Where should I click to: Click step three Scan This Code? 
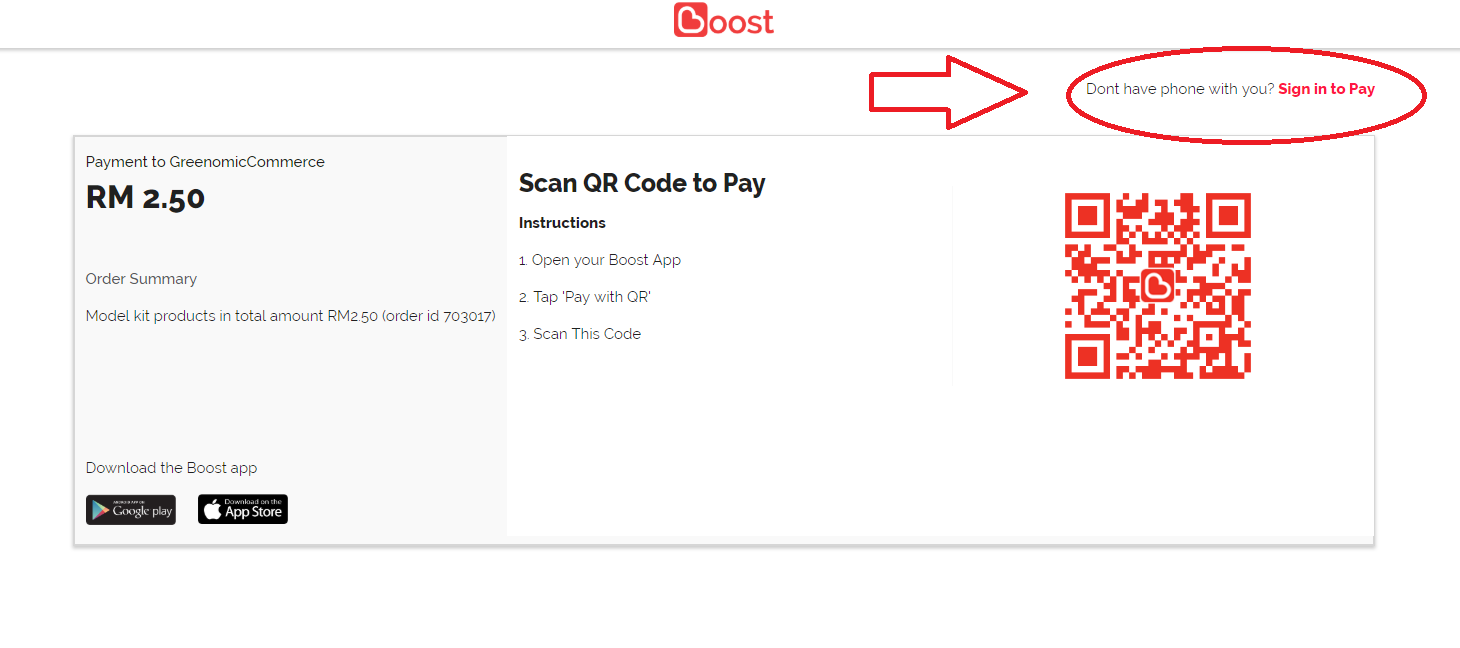coord(580,334)
